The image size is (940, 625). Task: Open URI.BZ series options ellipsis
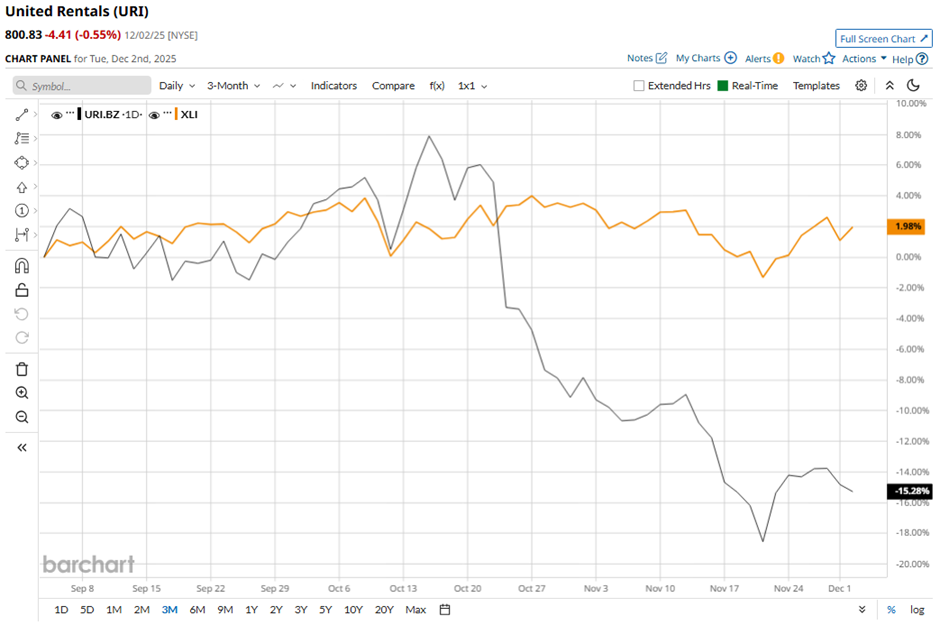pos(70,113)
